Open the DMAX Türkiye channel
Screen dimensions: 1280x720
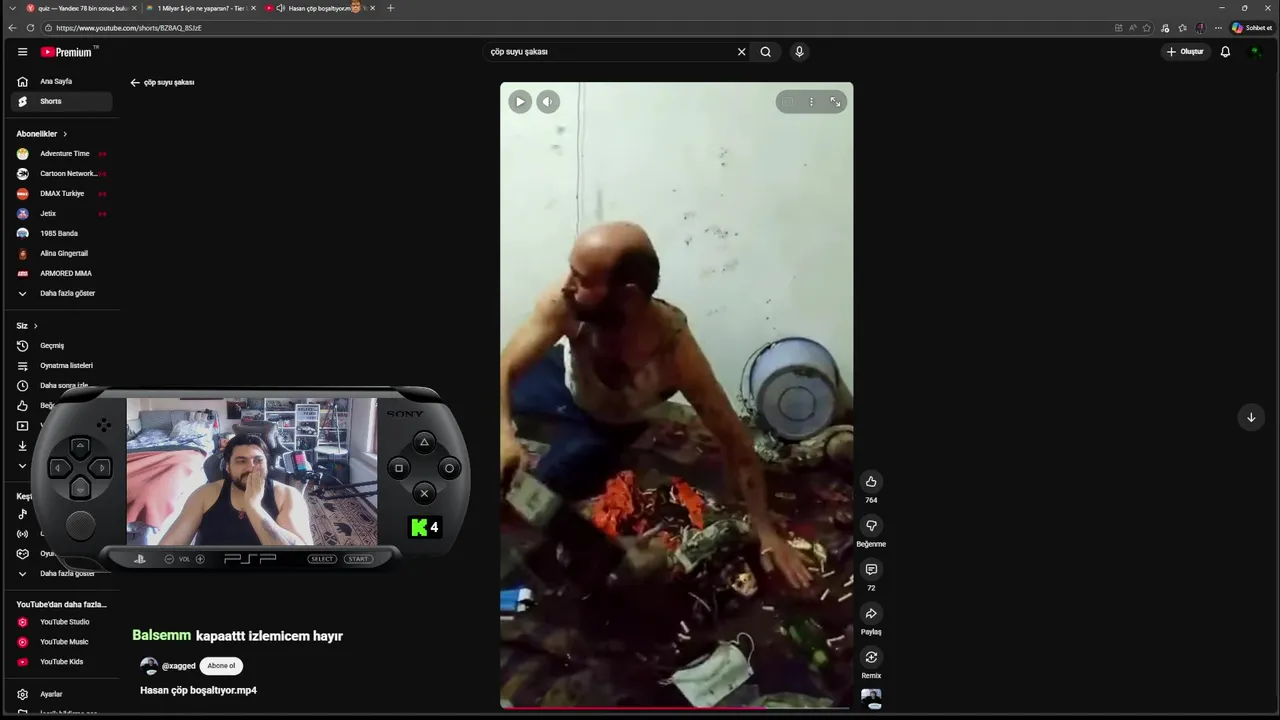point(62,194)
